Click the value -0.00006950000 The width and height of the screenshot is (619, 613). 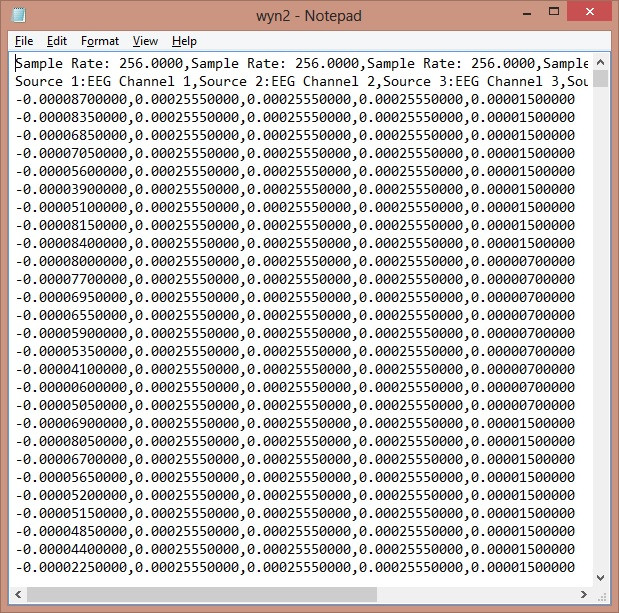point(71,297)
